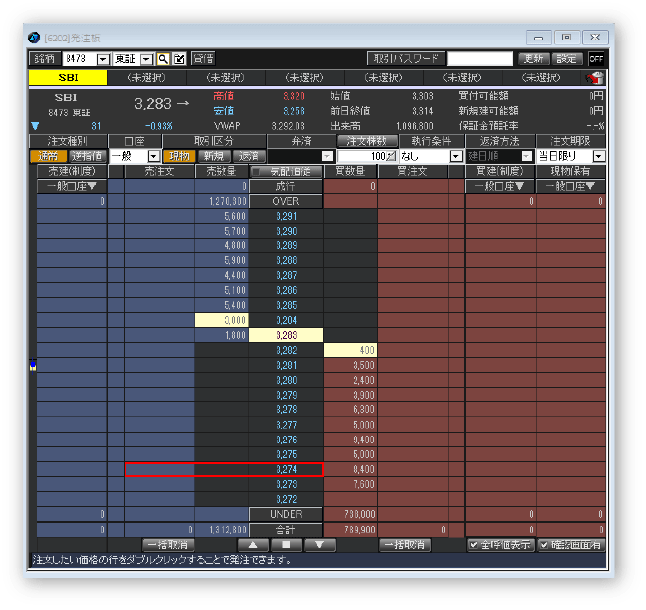Move board down with the ▼ arrow
The height and width of the screenshot is (610, 646).
[319, 545]
